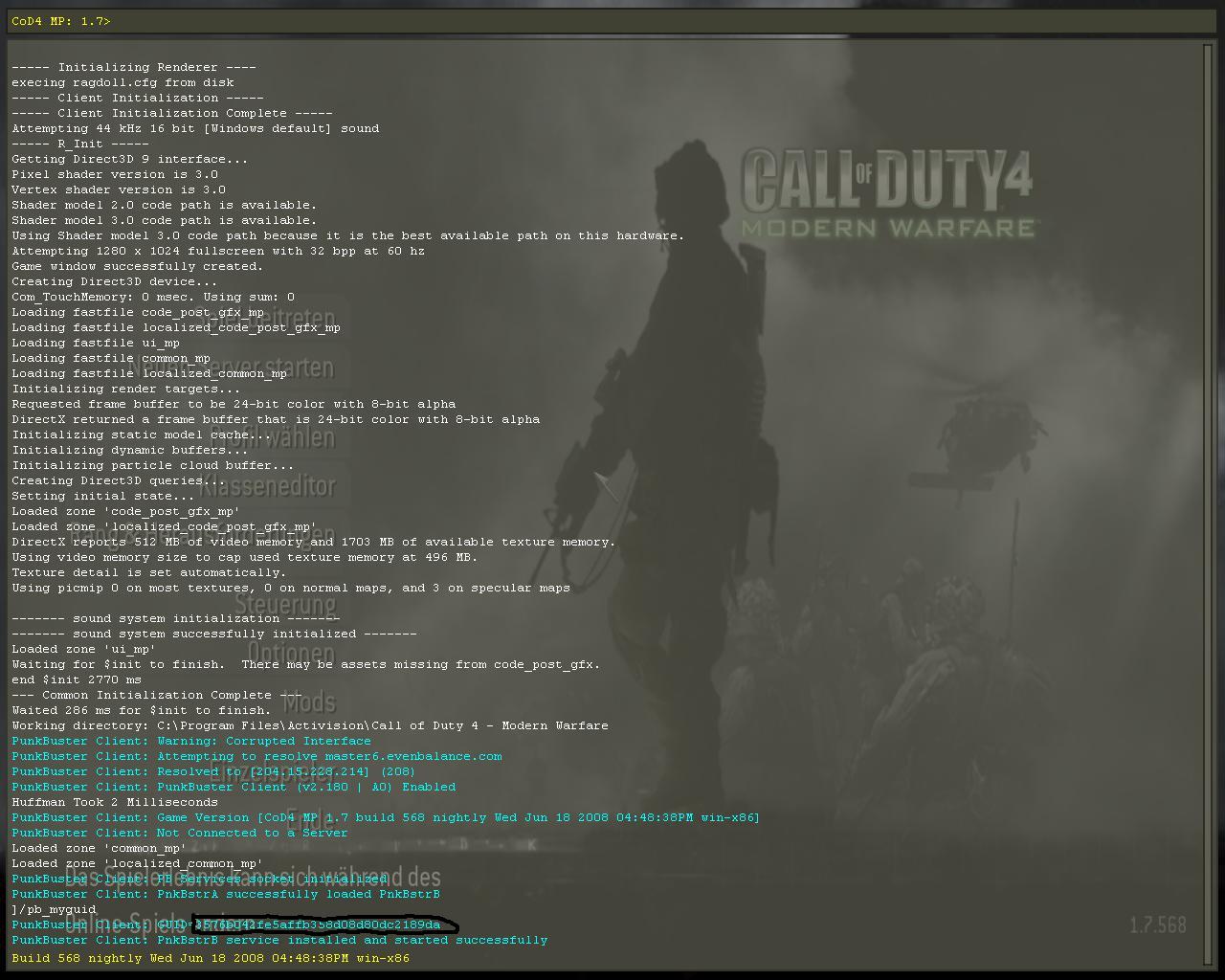Click 'Attempting 1280 x 1024 fullscreen' line
The height and width of the screenshot is (980, 1225).
point(218,251)
